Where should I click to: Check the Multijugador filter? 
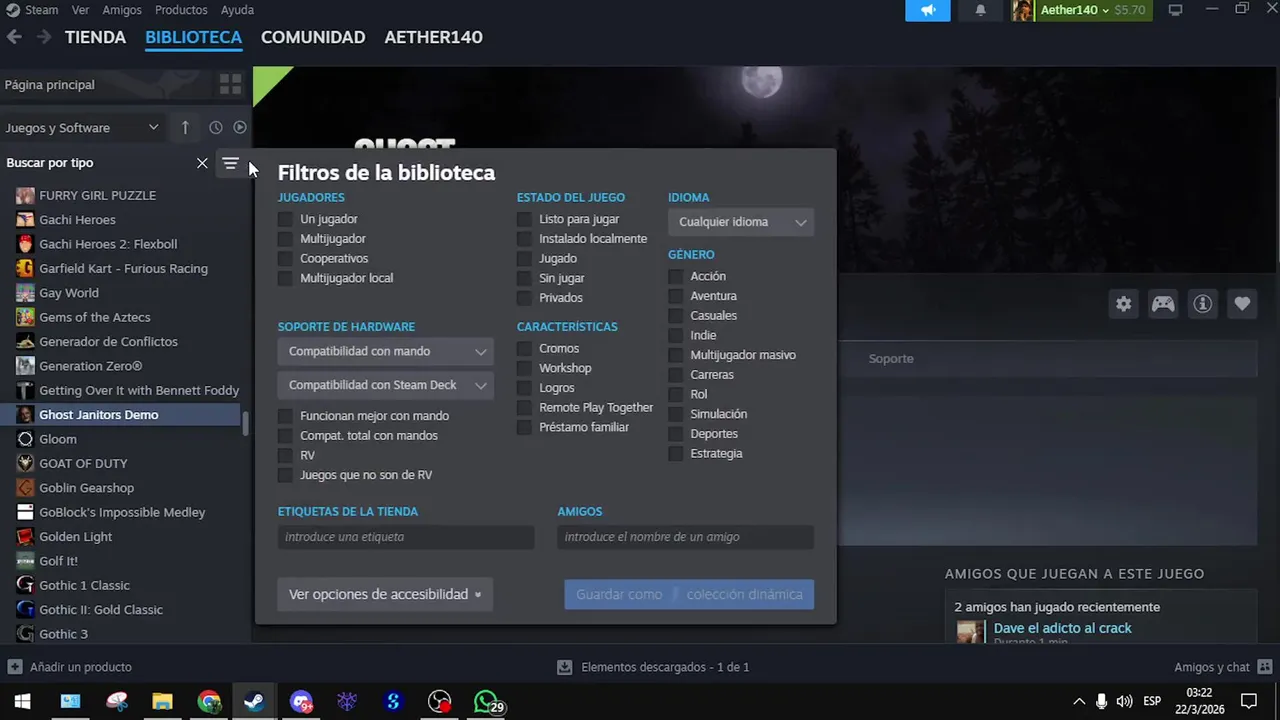[285, 239]
